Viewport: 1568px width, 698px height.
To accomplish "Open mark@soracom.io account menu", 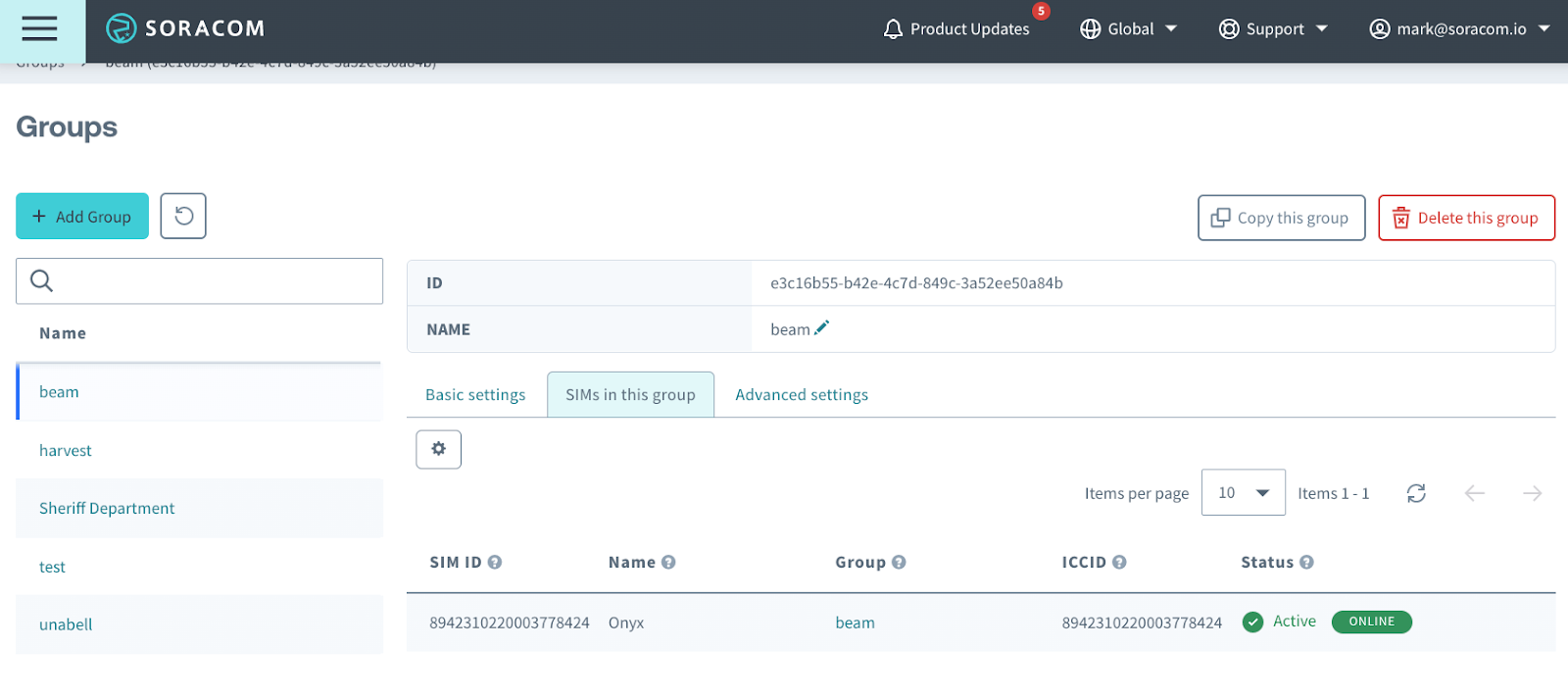I will 1459,29.
